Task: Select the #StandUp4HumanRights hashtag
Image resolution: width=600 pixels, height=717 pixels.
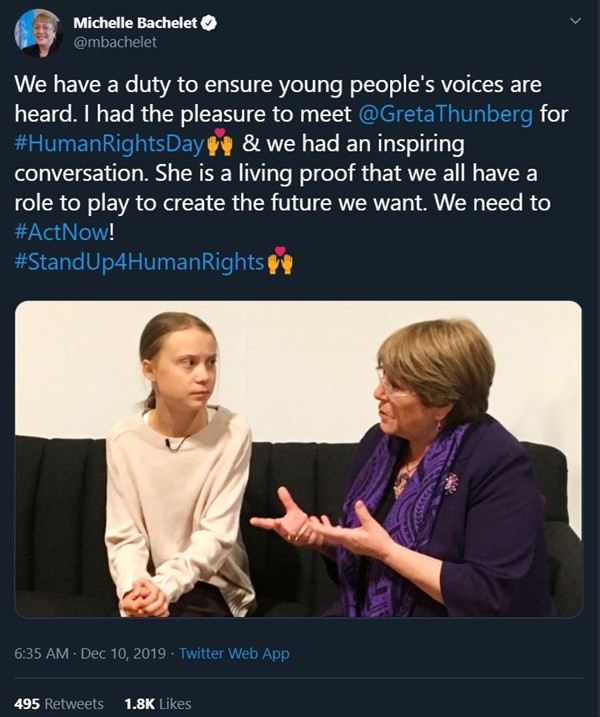Action: pyautogui.click(x=139, y=263)
